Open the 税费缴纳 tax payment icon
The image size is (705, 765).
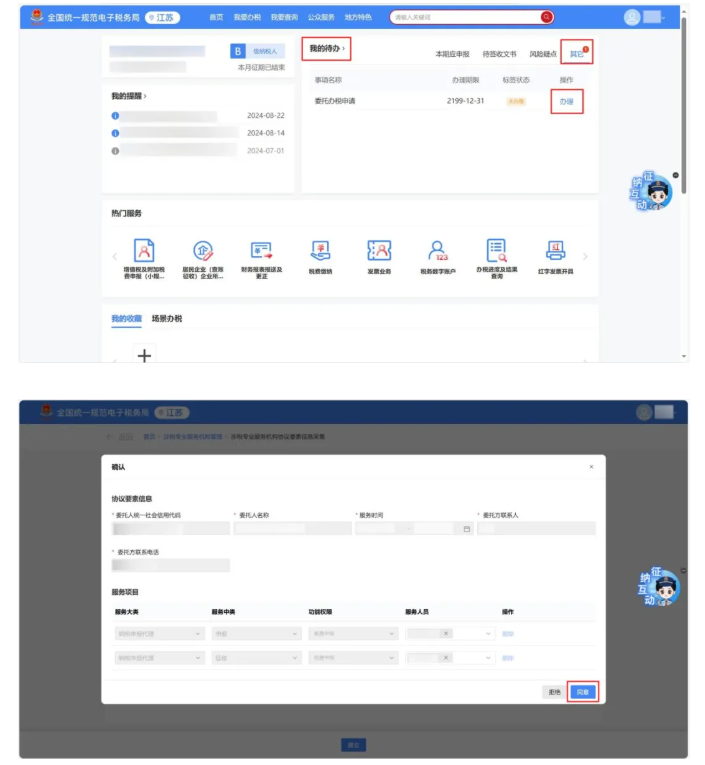[321, 251]
